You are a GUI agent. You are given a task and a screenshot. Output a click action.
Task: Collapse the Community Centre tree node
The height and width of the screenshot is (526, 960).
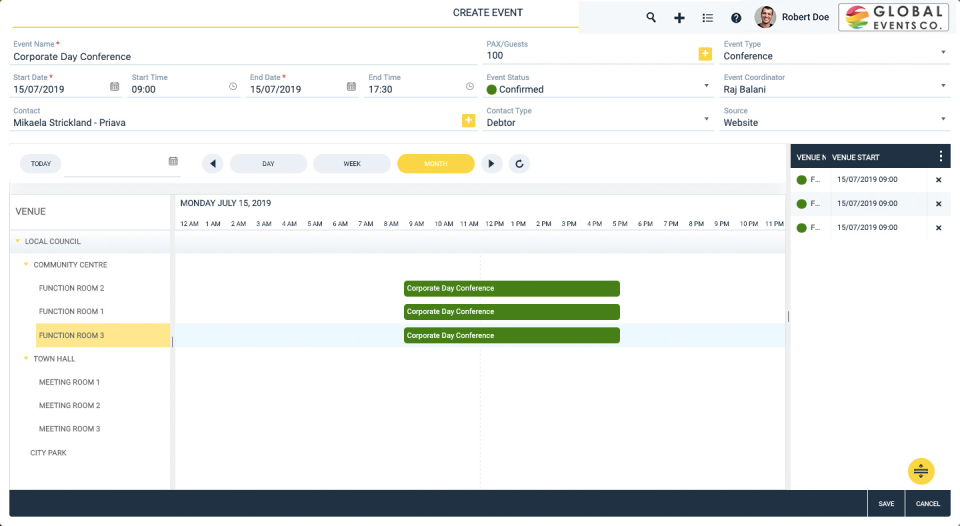26,265
